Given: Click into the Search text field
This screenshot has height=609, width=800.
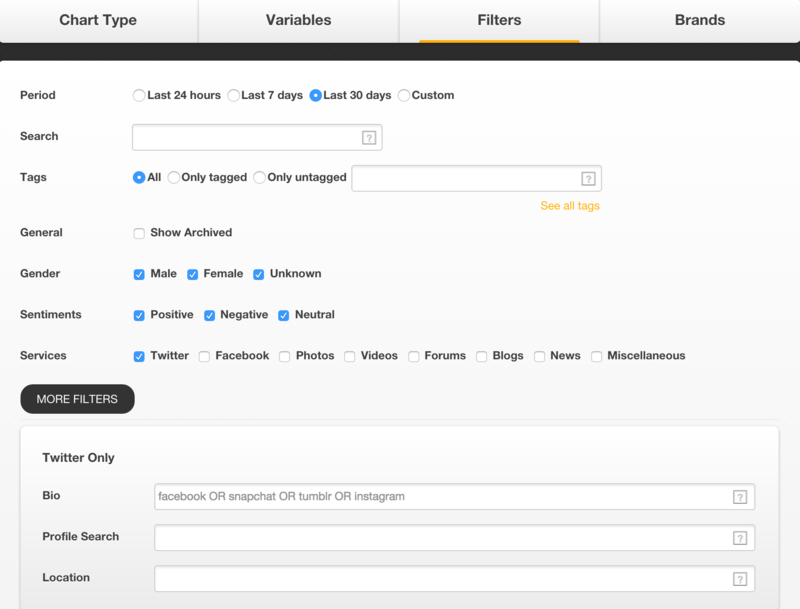Looking at the screenshot, I should (x=245, y=138).
